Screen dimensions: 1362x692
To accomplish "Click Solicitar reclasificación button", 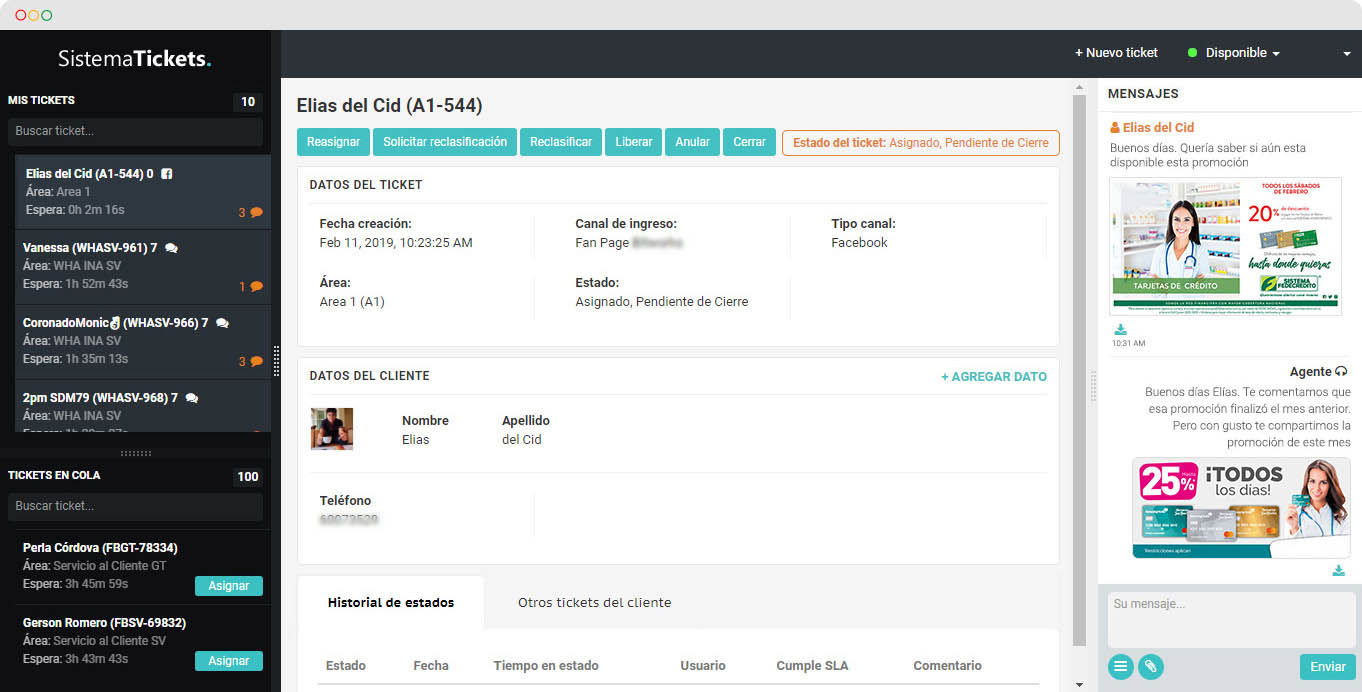I will [x=445, y=142].
